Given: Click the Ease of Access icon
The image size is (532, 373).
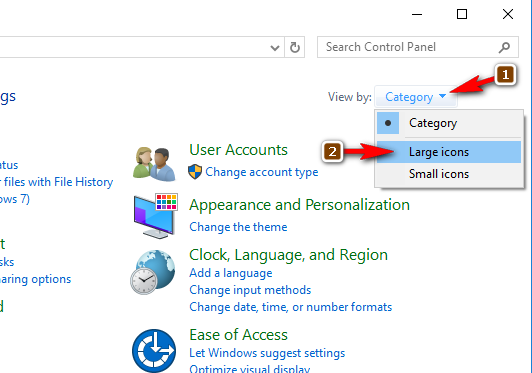Looking at the screenshot, I should pos(154,351).
